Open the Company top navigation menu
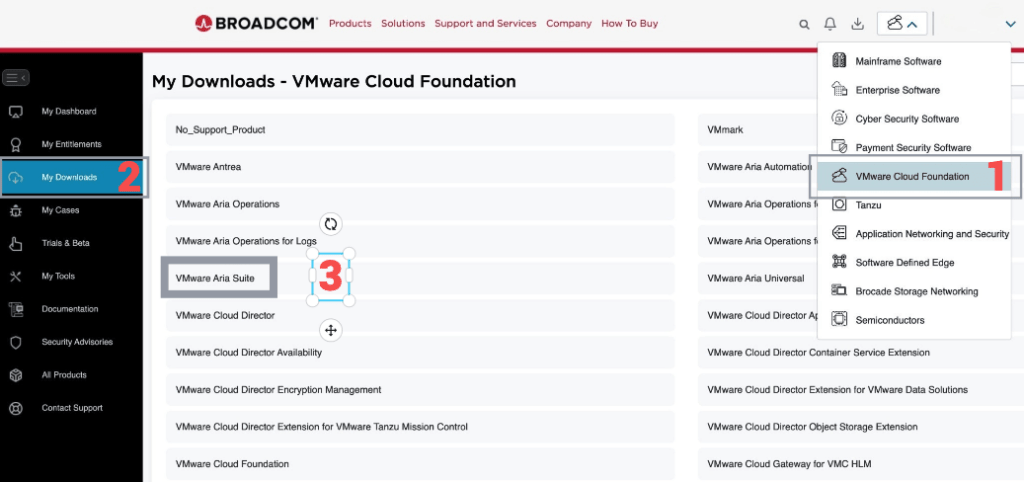 click(x=569, y=24)
